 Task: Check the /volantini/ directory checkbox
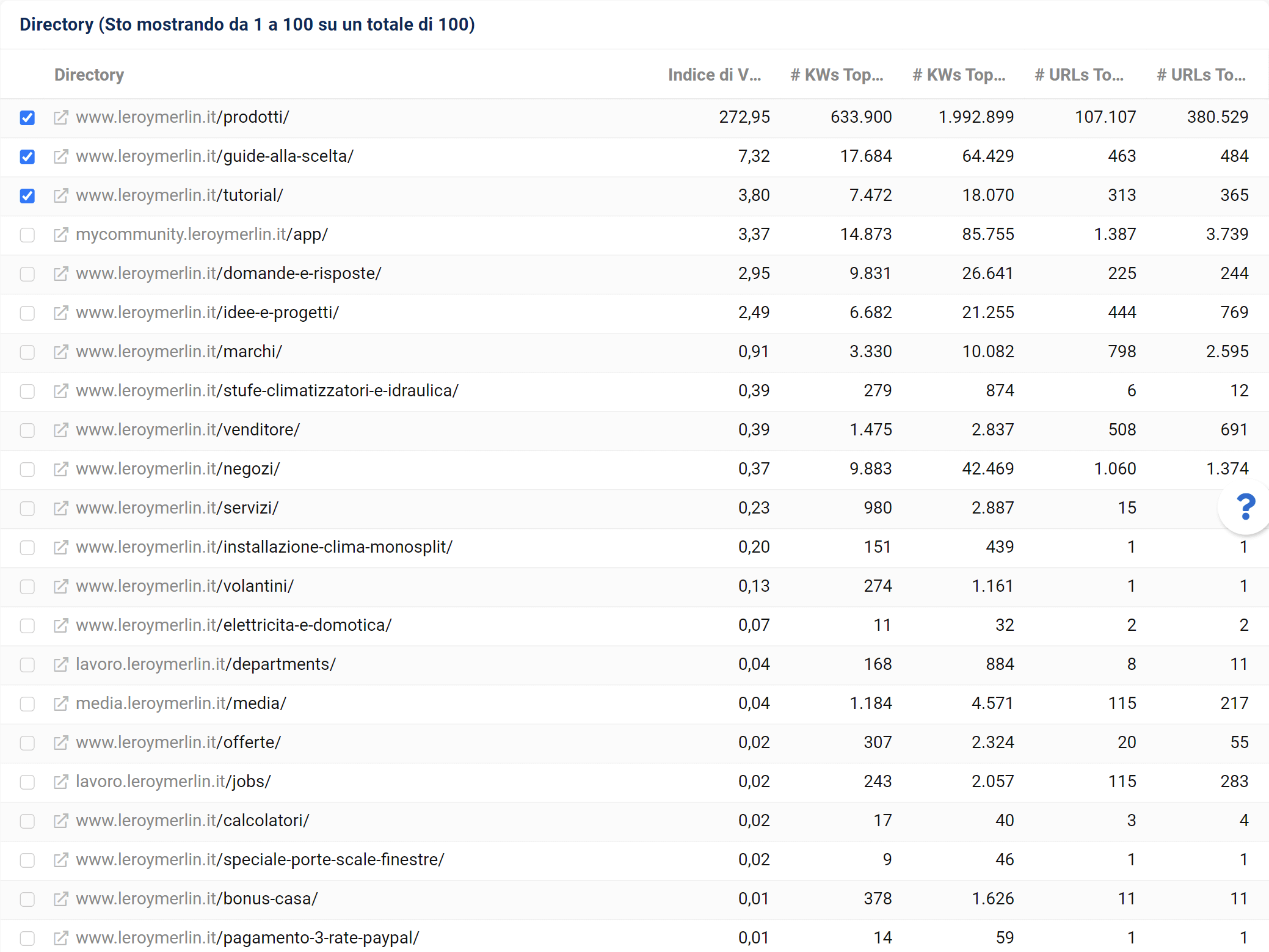[27, 587]
